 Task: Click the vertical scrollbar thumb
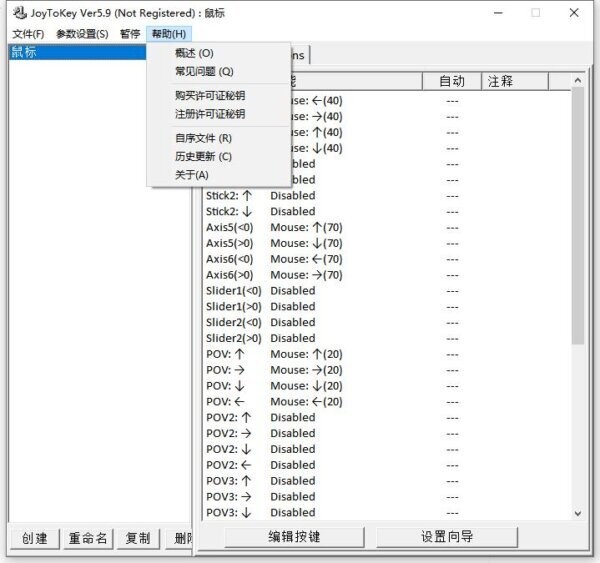coord(578,215)
